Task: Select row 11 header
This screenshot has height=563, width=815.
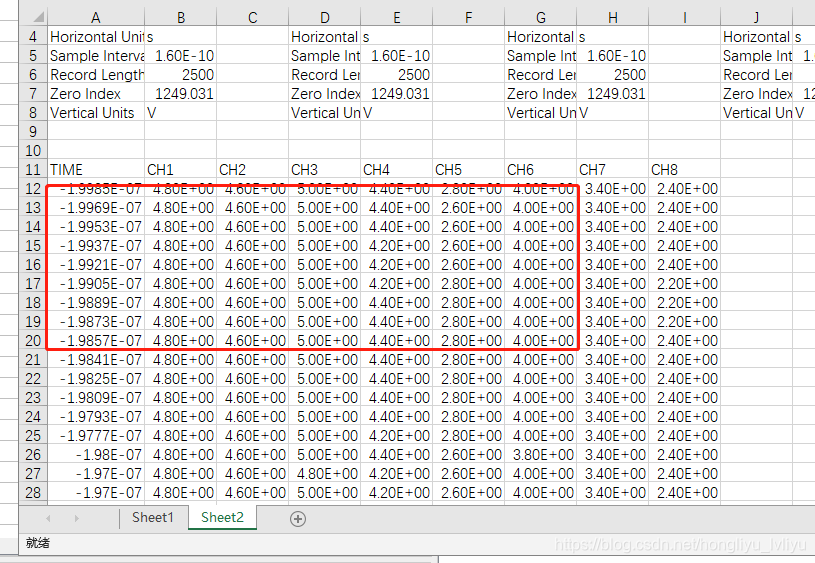Action: click(33, 169)
